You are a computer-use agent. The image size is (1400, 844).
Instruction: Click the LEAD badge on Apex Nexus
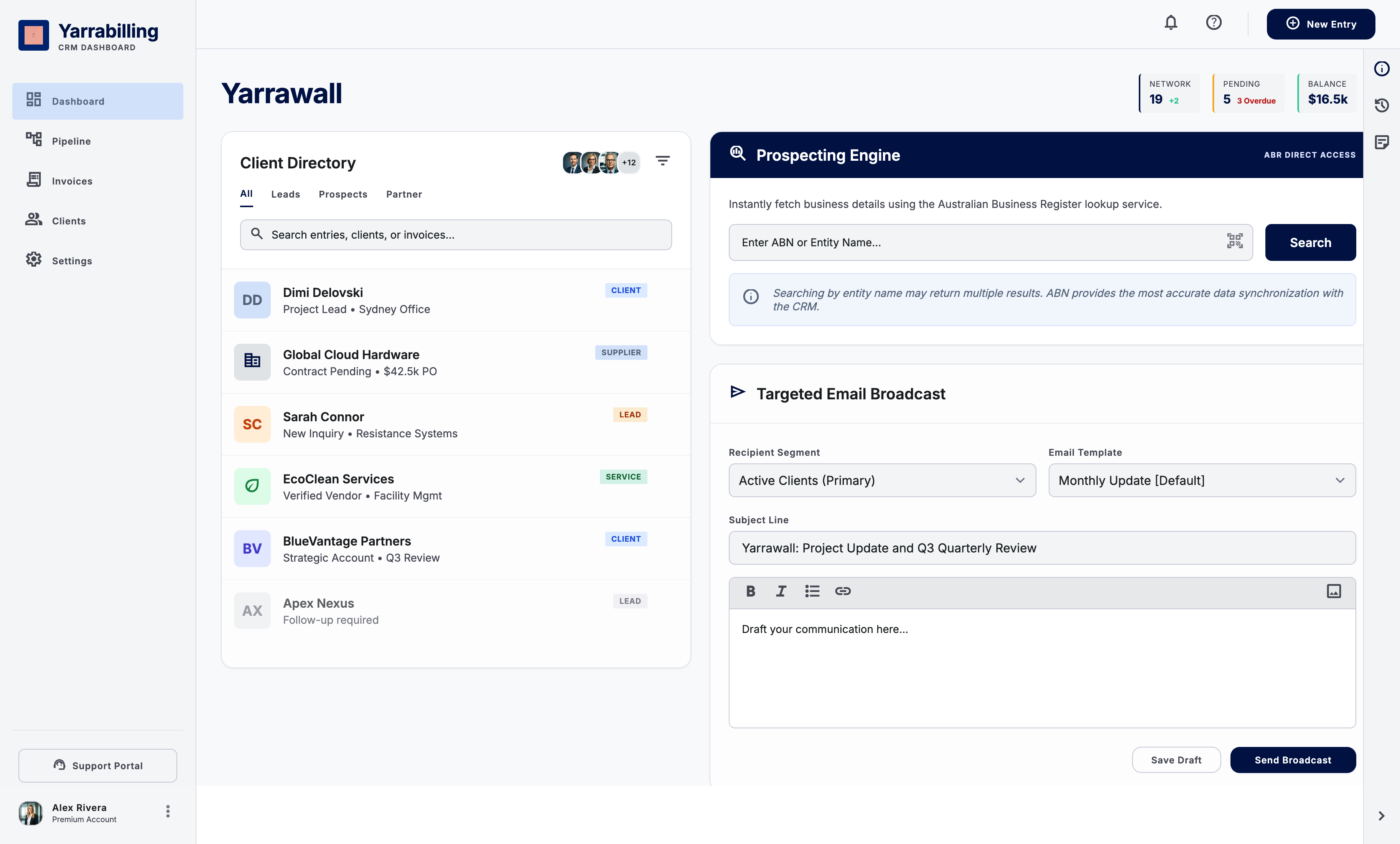point(630,601)
